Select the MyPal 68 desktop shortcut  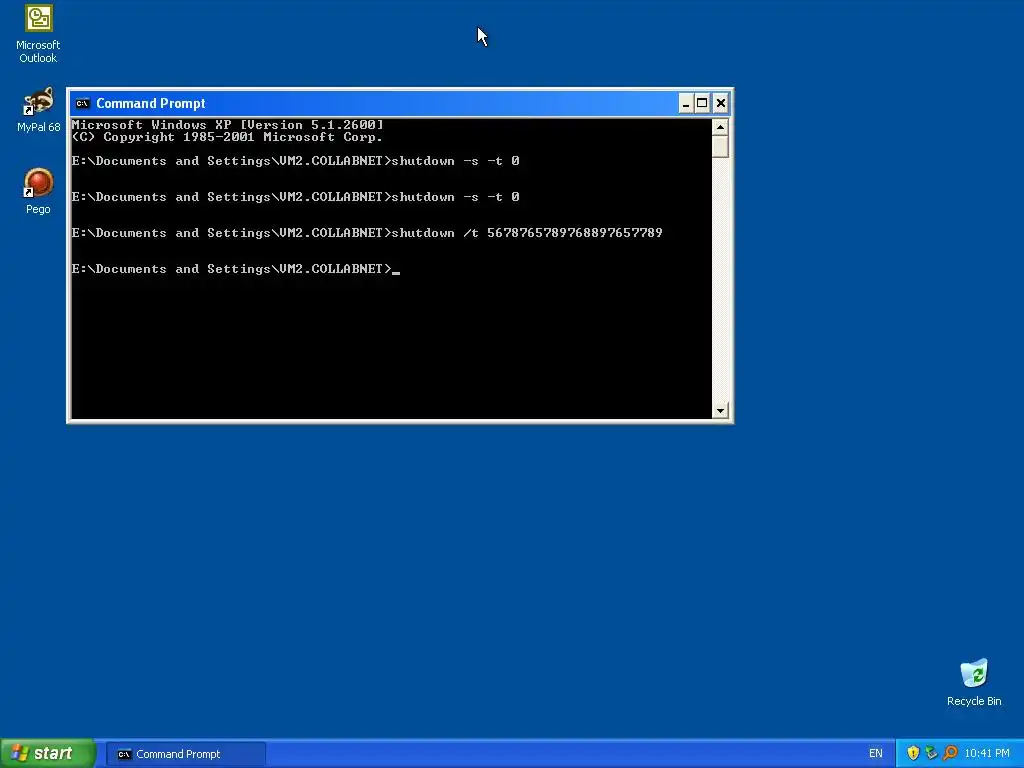[x=38, y=110]
